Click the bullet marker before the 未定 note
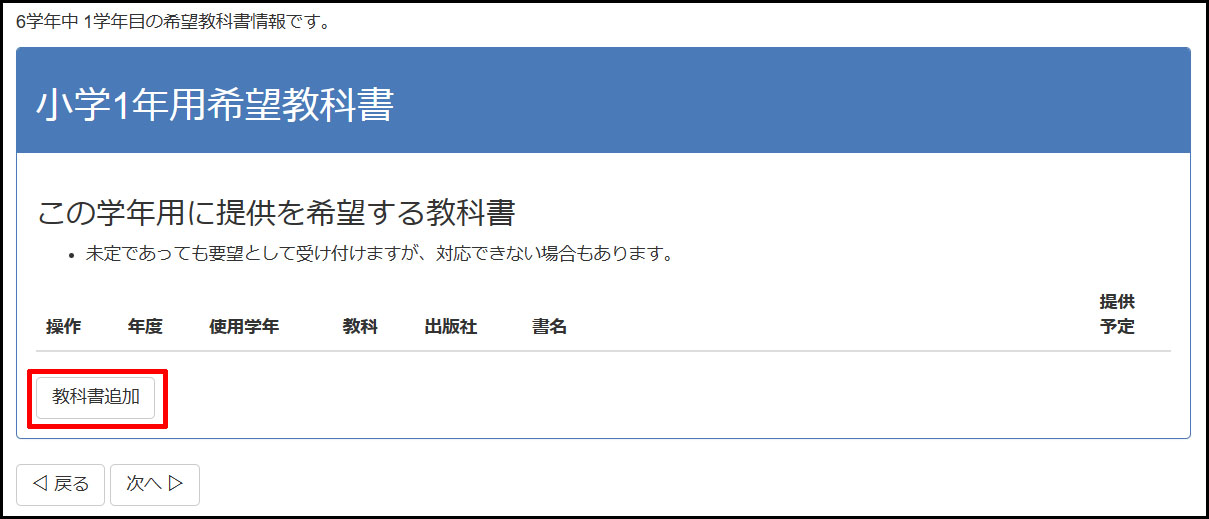 click(72, 255)
